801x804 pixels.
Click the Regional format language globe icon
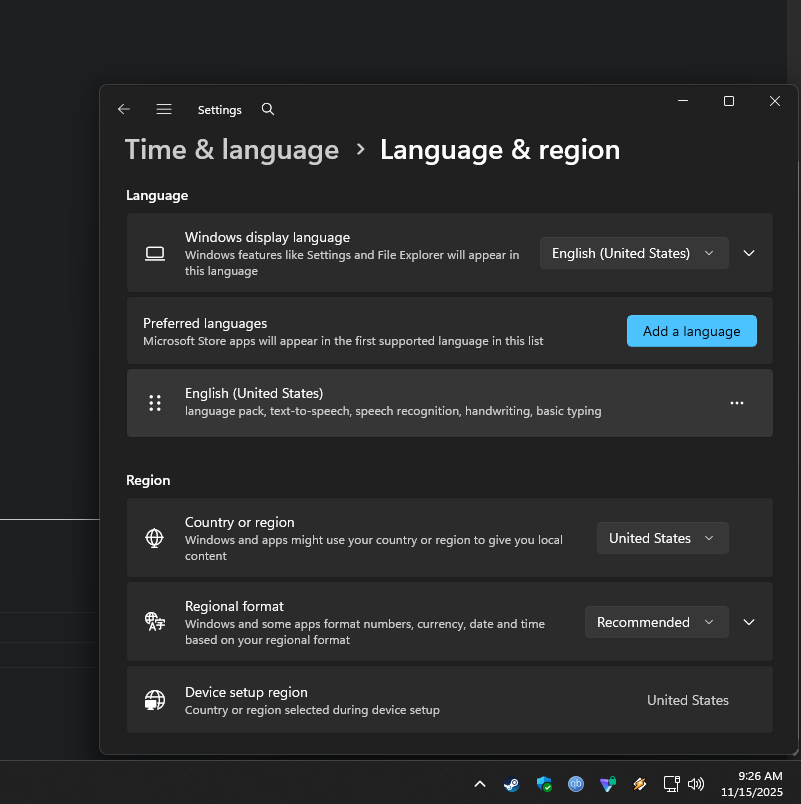tap(154, 621)
